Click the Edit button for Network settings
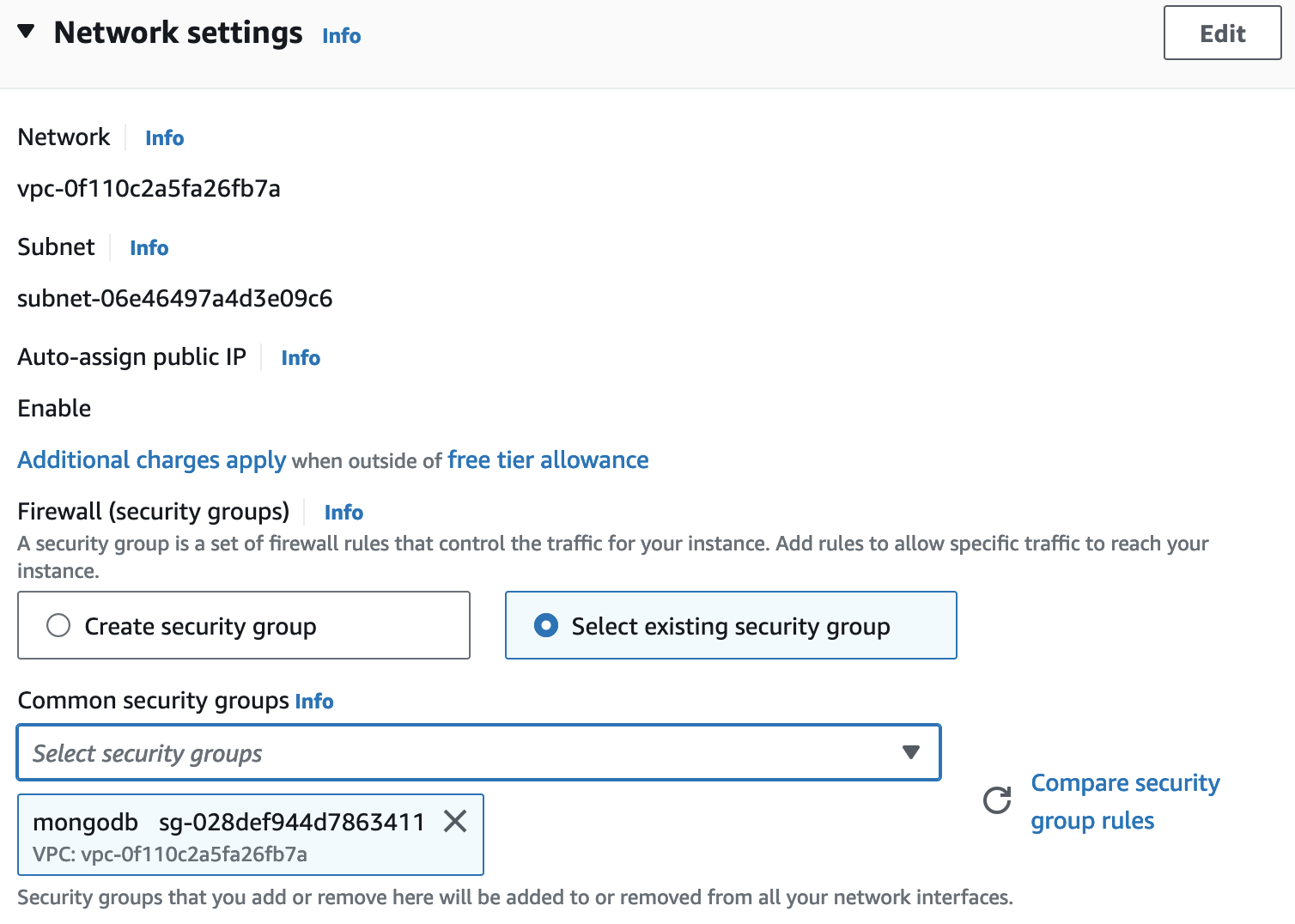 [1221, 33]
